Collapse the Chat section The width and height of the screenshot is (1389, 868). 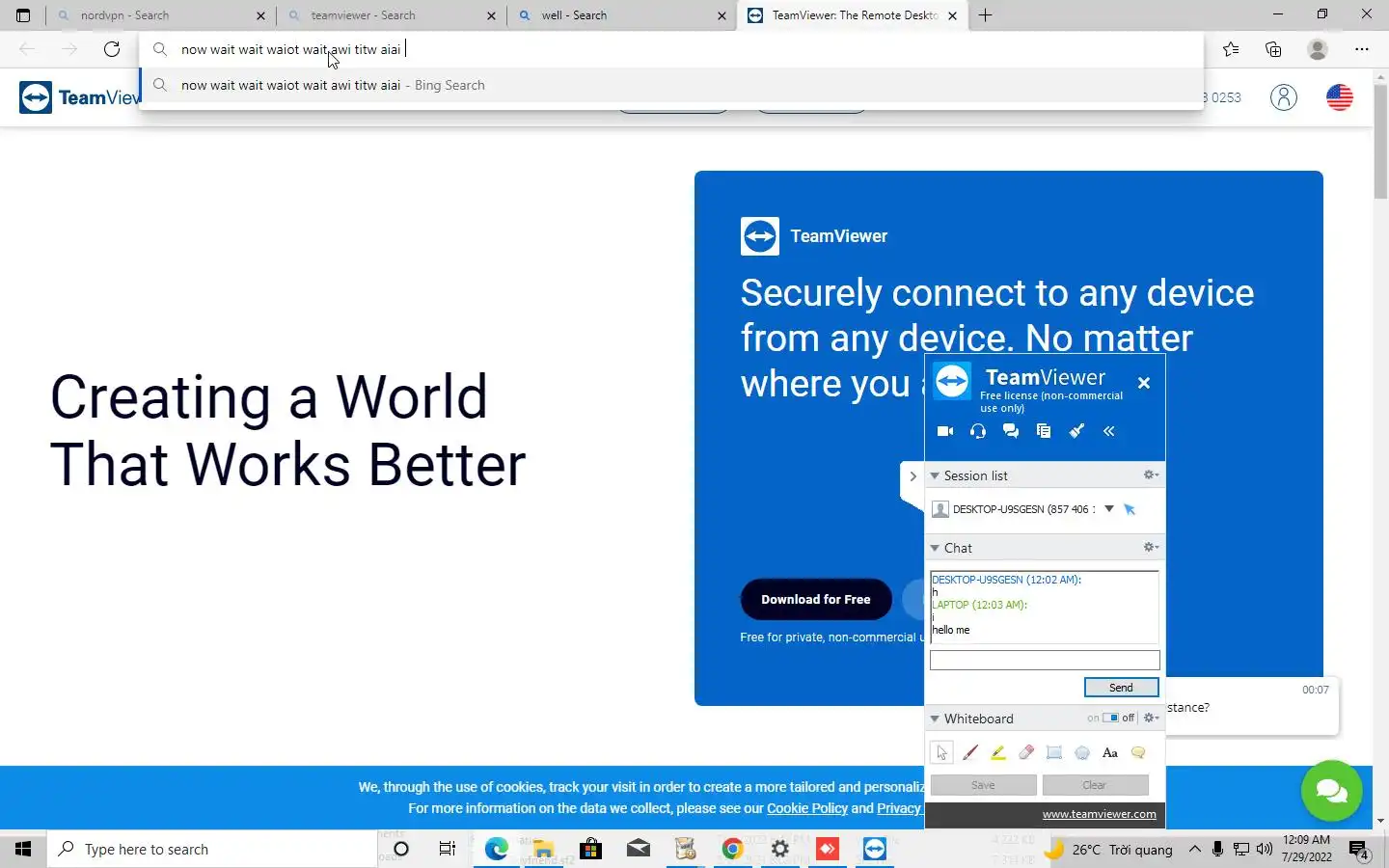coord(935,548)
